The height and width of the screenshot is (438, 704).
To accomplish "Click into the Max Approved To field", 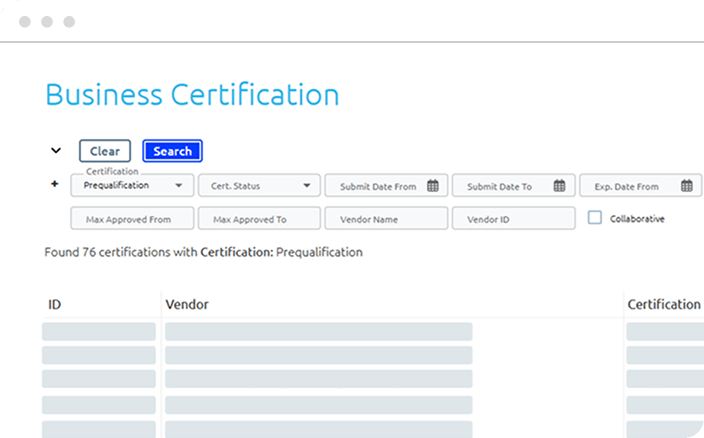I will (x=259, y=219).
